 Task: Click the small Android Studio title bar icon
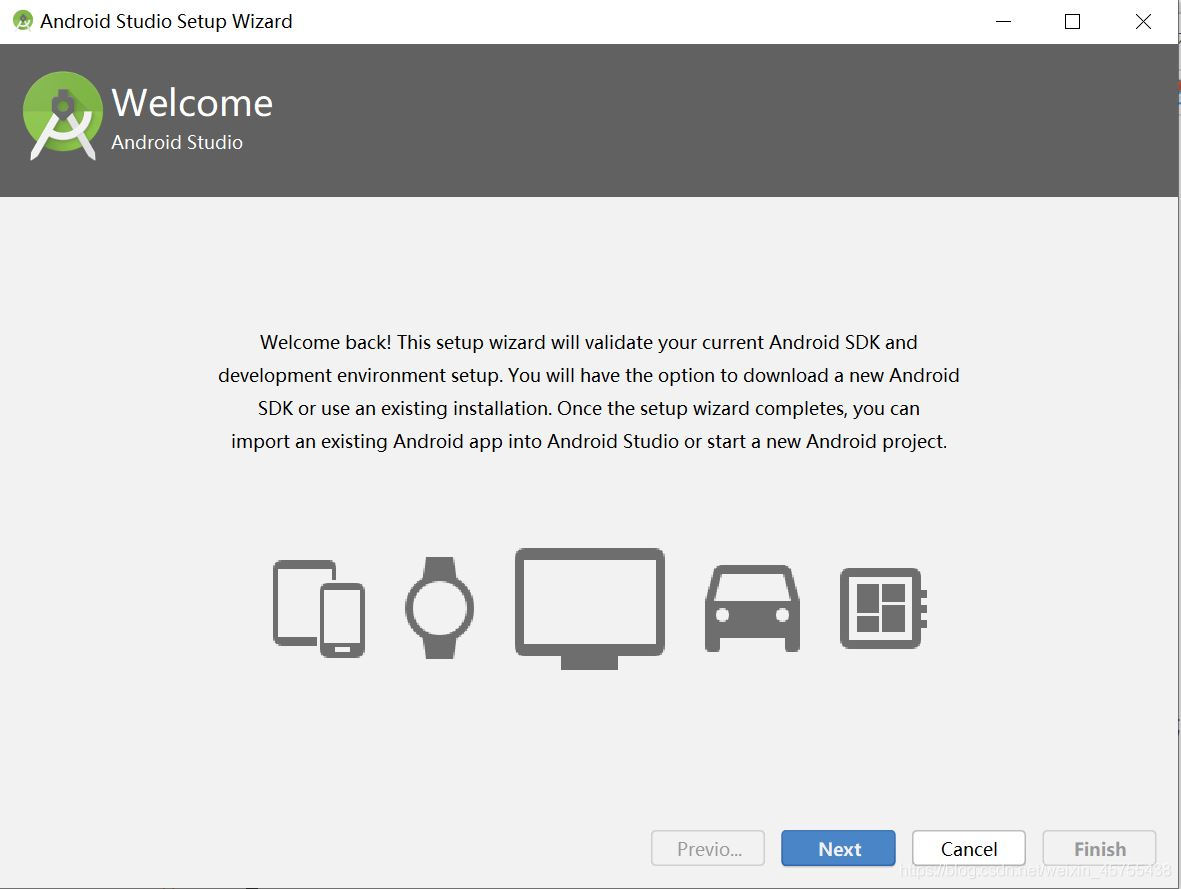coord(23,21)
